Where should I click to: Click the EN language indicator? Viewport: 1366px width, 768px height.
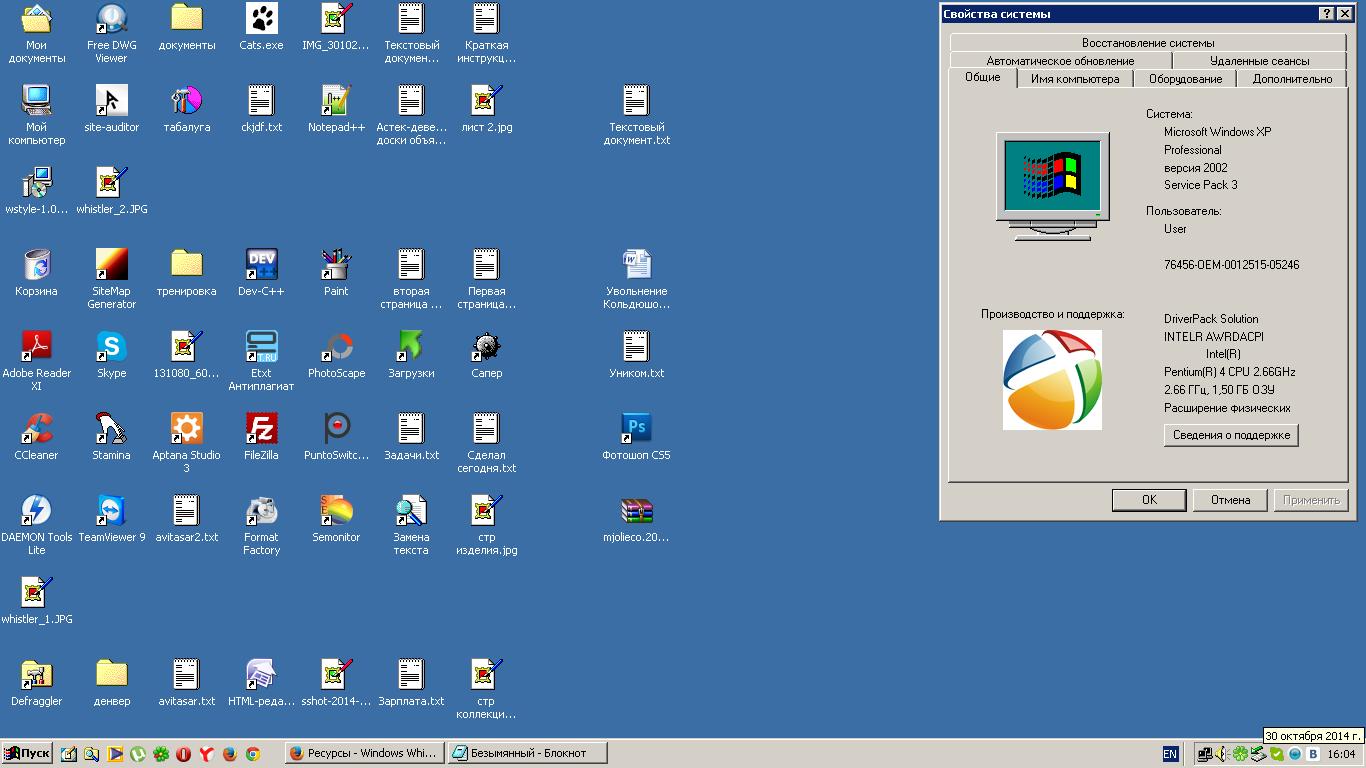point(1170,754)
